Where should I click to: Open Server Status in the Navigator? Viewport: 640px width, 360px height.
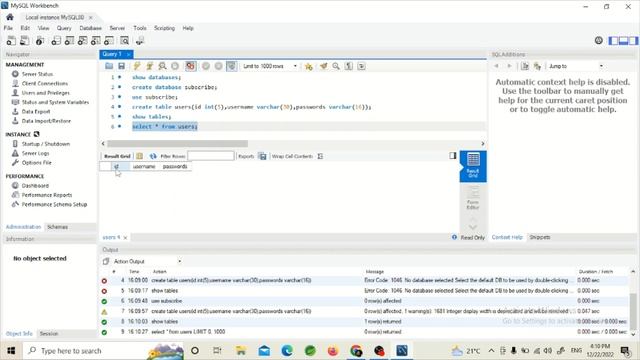click(x=37, y=74)
